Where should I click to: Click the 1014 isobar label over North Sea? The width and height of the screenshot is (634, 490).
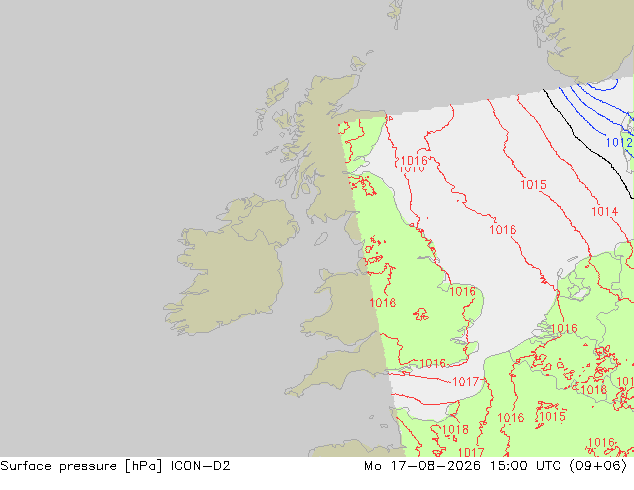tap(604, 211)
